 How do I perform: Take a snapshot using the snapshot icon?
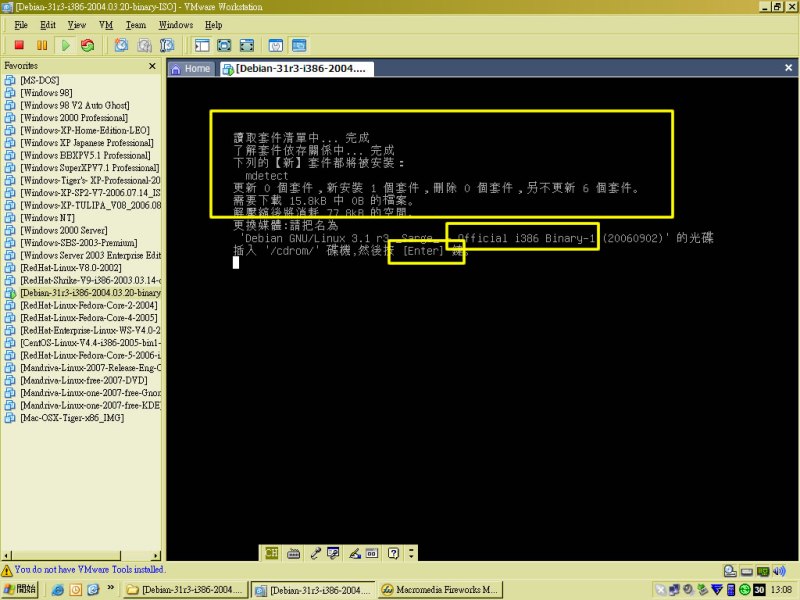click(x=121, y=45)
